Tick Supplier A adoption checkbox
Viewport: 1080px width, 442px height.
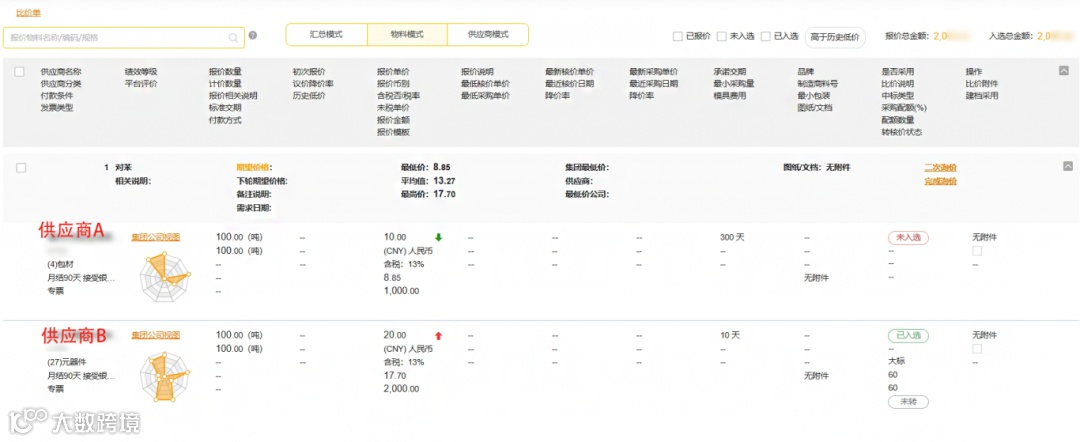click(977, 251)
